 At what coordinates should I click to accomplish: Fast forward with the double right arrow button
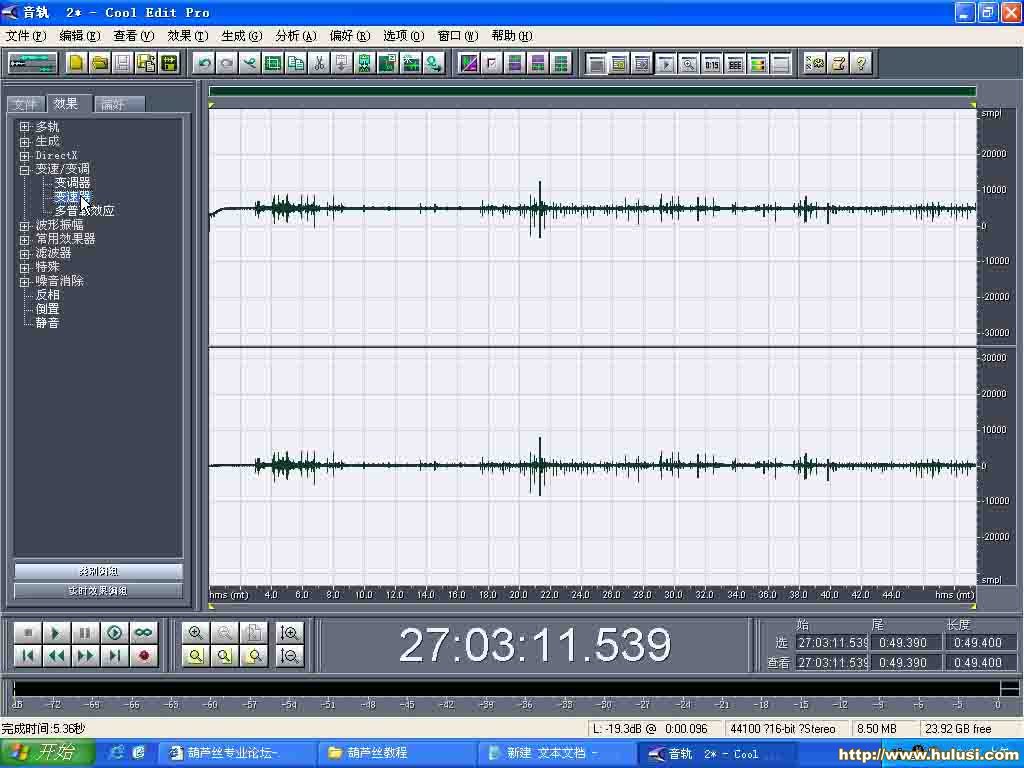[x=85, y=656]
